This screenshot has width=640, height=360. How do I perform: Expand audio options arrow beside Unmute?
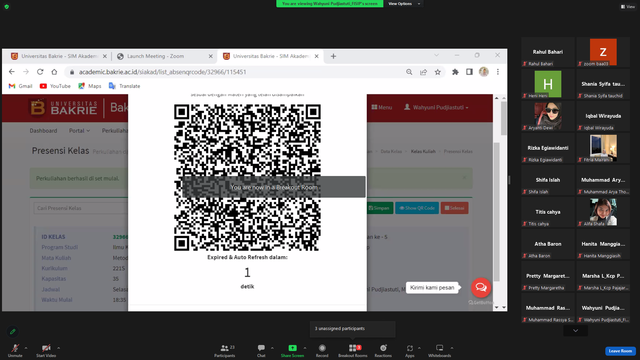coord(26,348)
